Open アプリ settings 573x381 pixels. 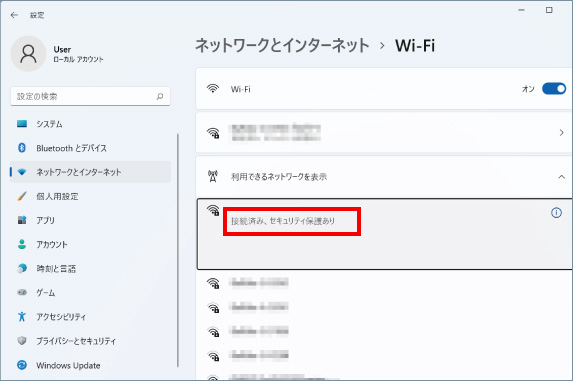point(90,220)
